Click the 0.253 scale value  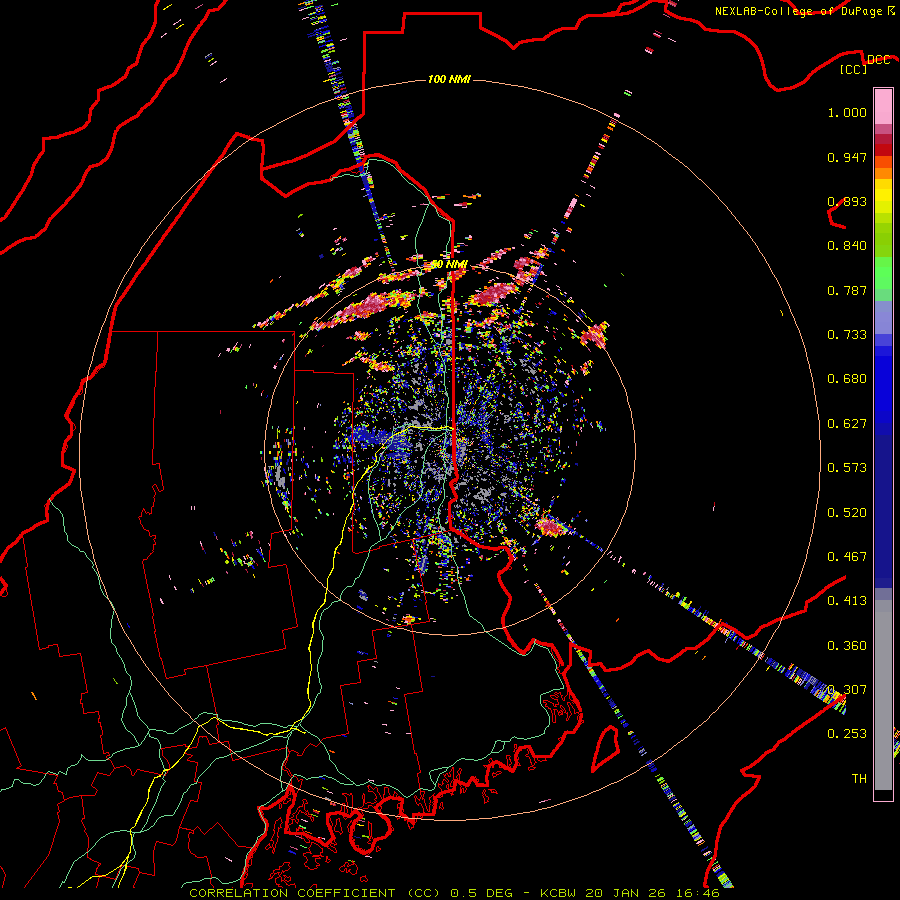tap(847, 734)
